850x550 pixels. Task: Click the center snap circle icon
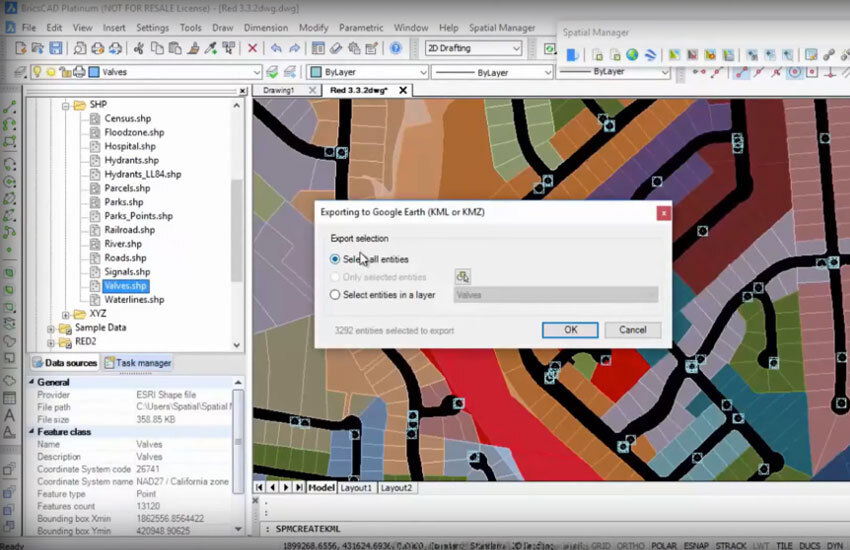click(x=794, y=72)
